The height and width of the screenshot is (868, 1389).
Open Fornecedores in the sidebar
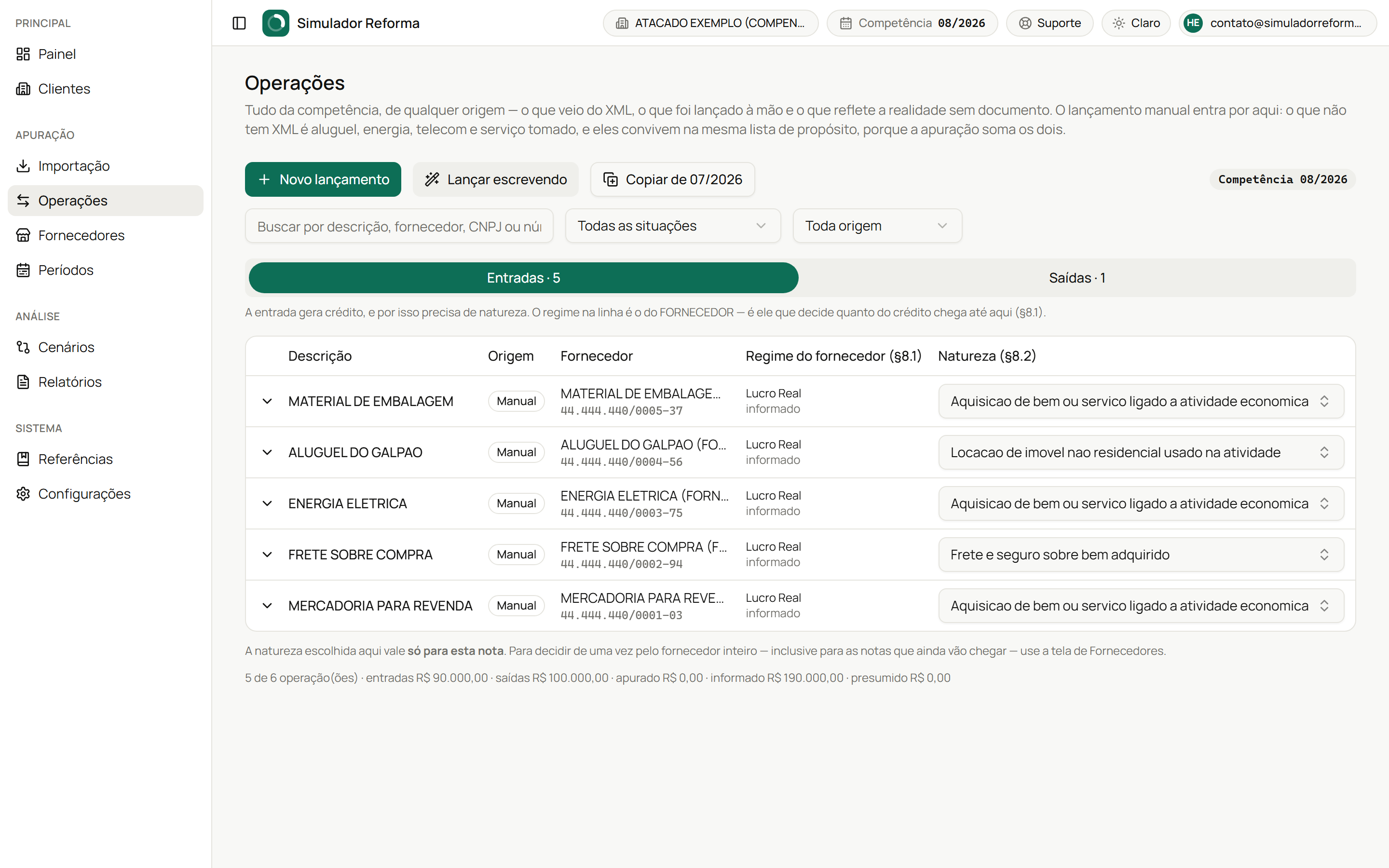(106, 235)
